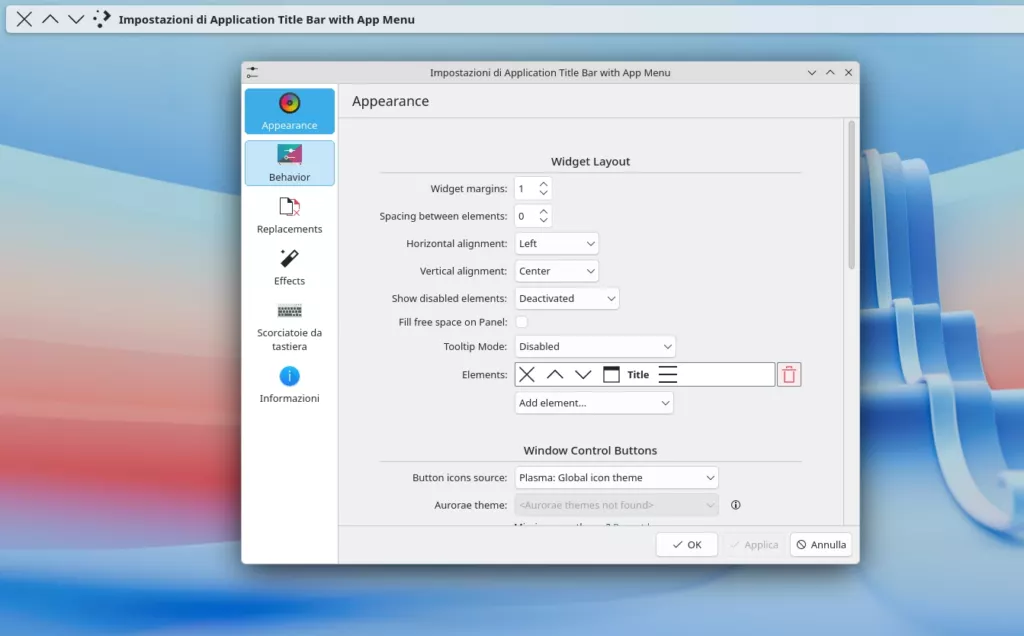The width and height of the screenshot is (1024, 636).
Task: Close the settings dialog window
Action: click(848, 72)
